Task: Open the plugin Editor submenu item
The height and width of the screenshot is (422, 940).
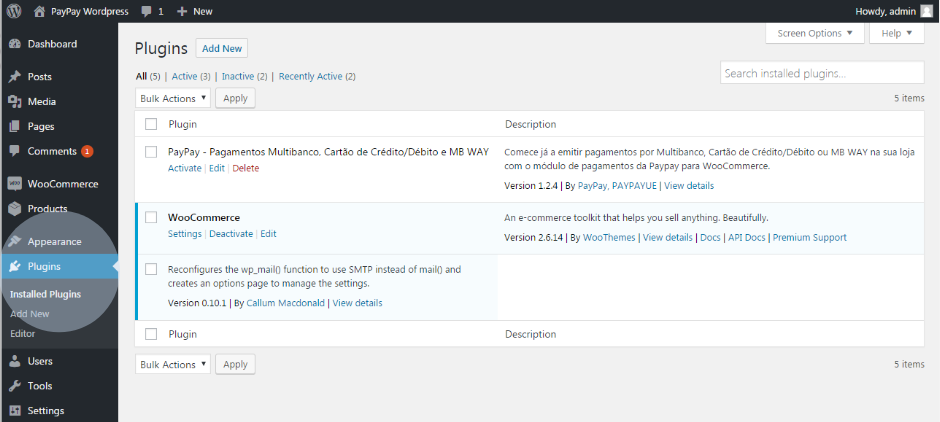Action: click(23, 334)
